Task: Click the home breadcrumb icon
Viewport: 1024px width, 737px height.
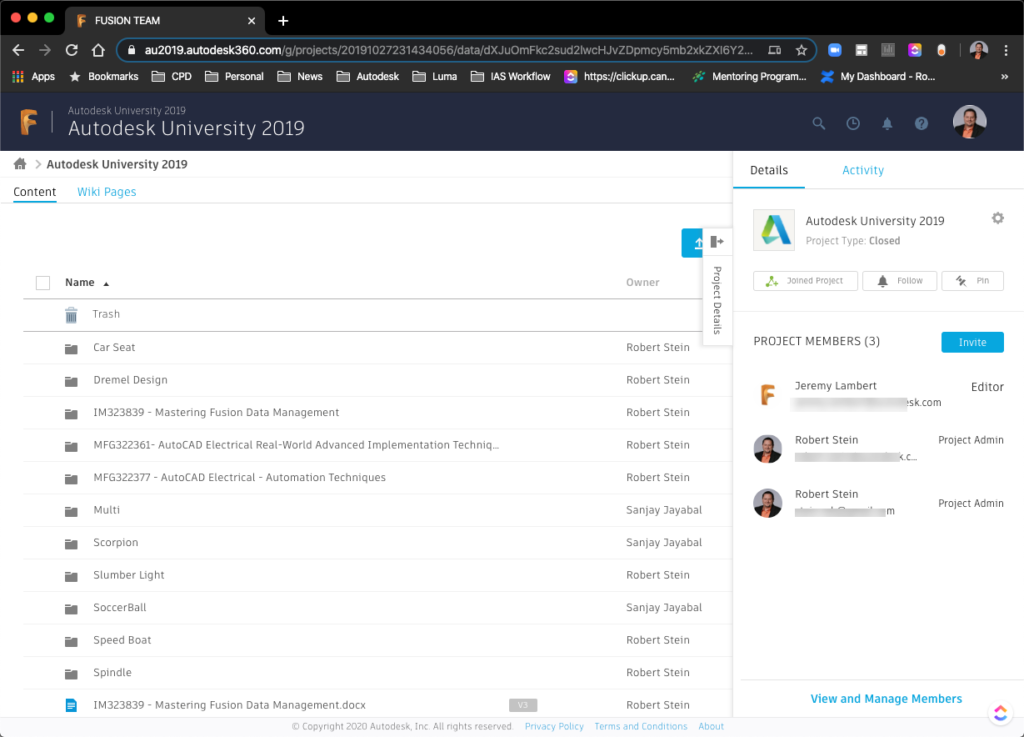Action: [x=20, y=164]
